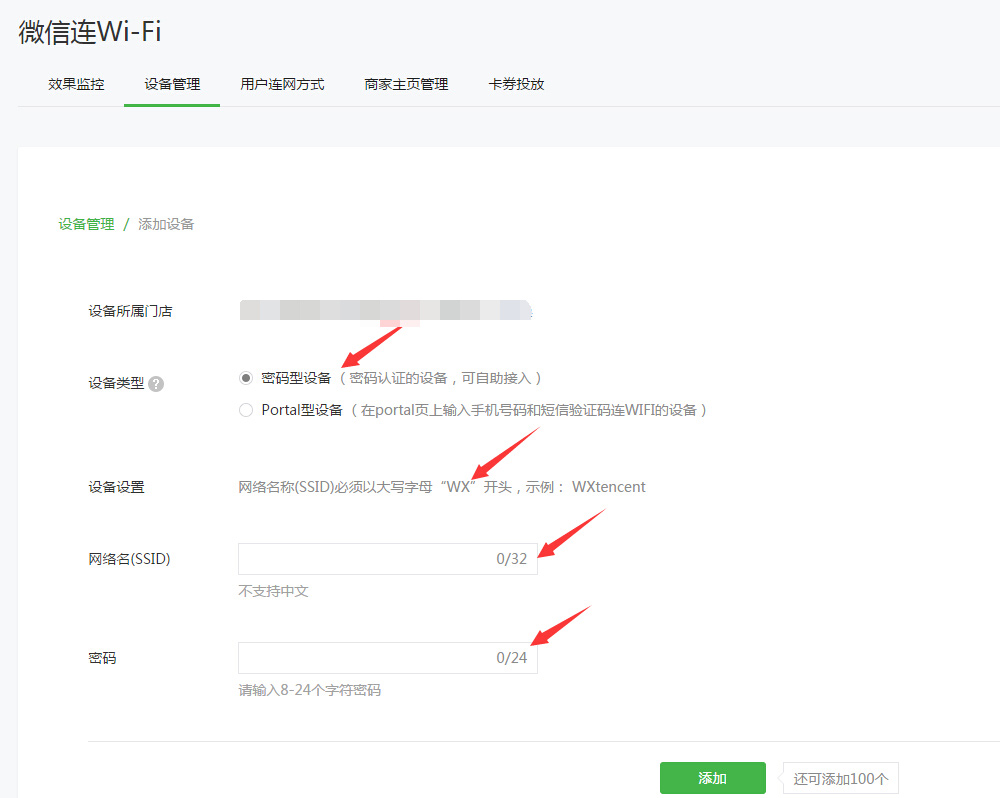Focus the 密码 input field

(x=388, y=658)
